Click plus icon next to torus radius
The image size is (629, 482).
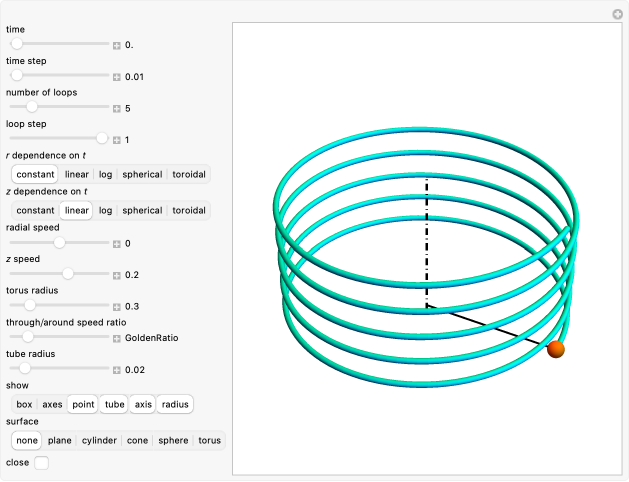pyautogui.click(x=116, y=306)
